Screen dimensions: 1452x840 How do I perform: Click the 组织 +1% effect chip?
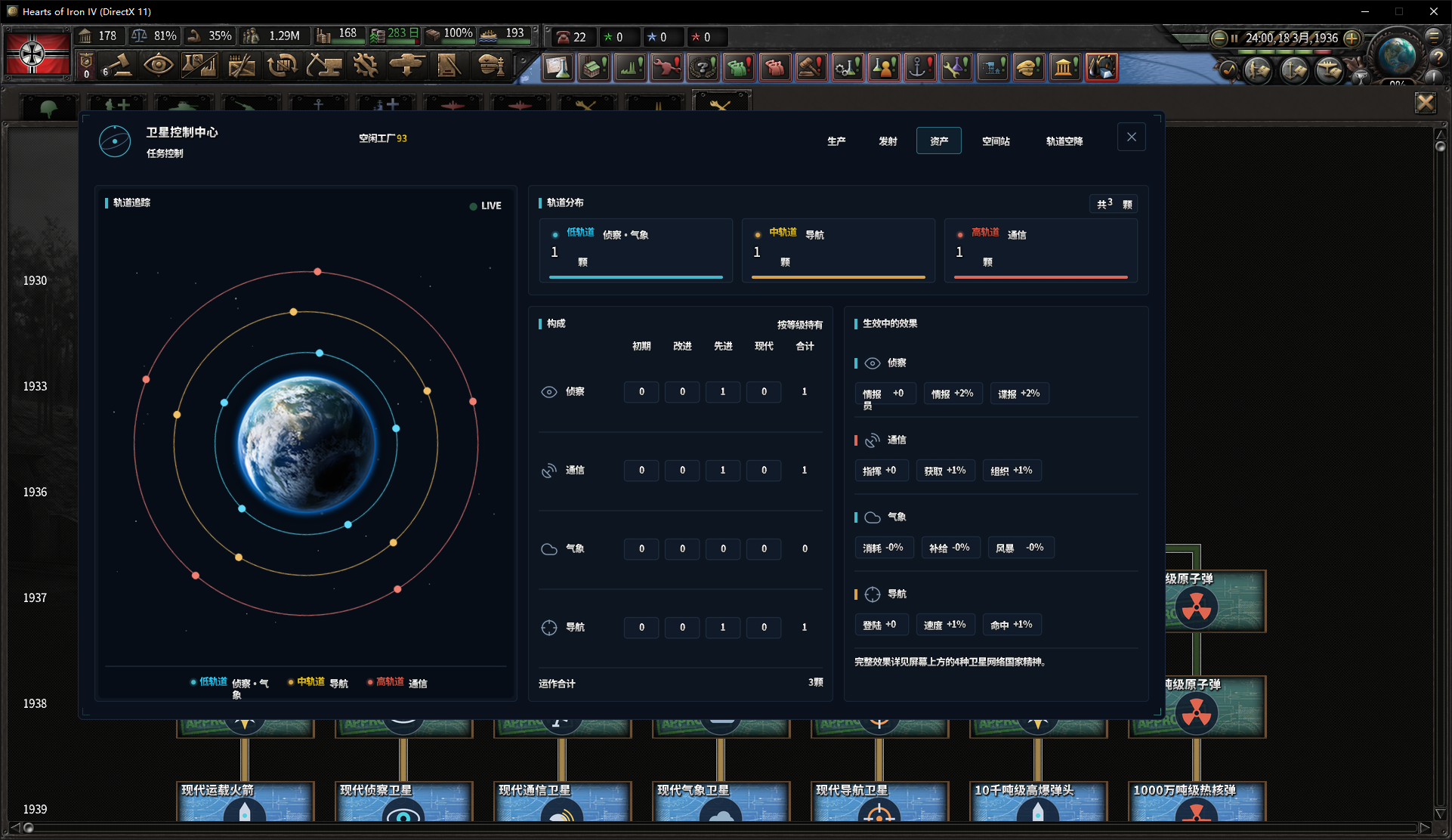[x=1012, y=471]
